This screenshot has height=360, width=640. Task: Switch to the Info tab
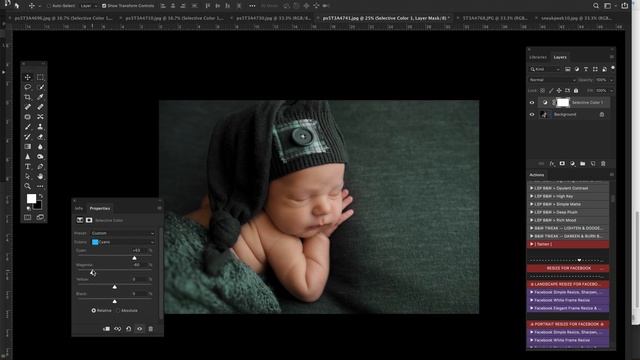point(79,208)
